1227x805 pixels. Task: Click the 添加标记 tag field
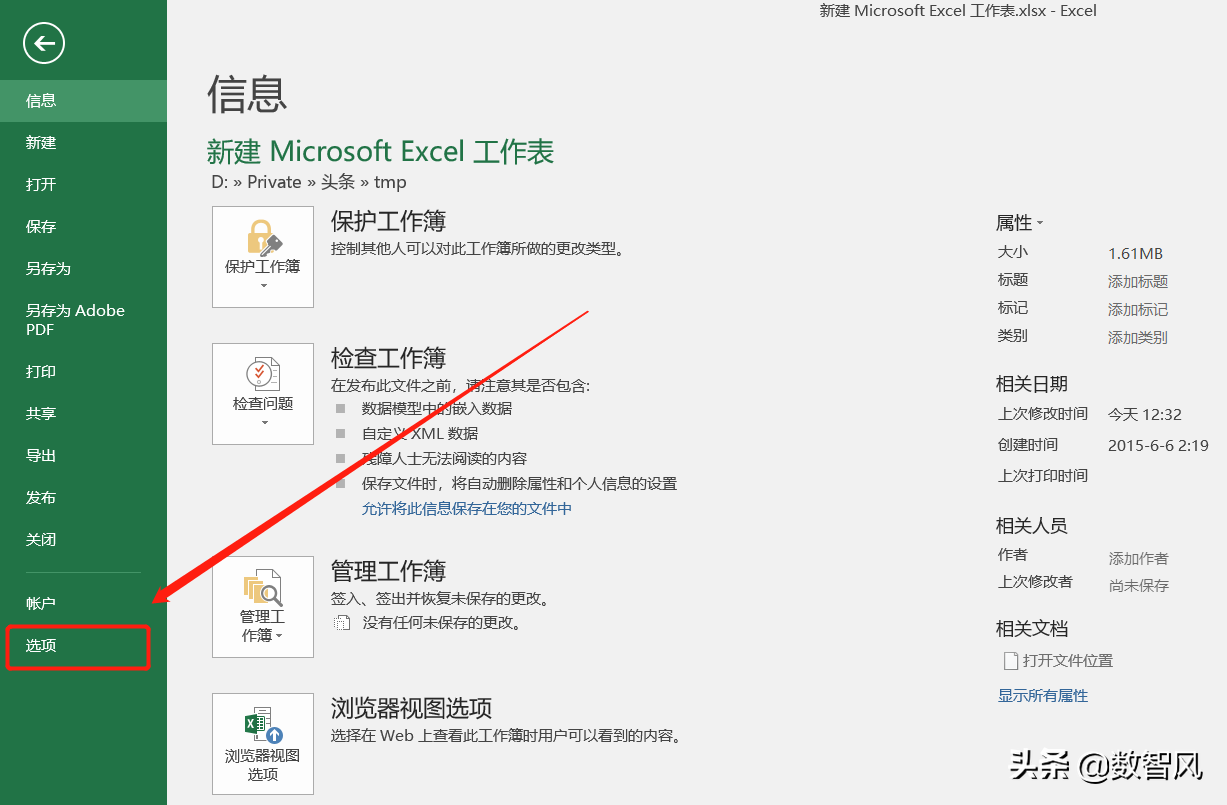1138,310
